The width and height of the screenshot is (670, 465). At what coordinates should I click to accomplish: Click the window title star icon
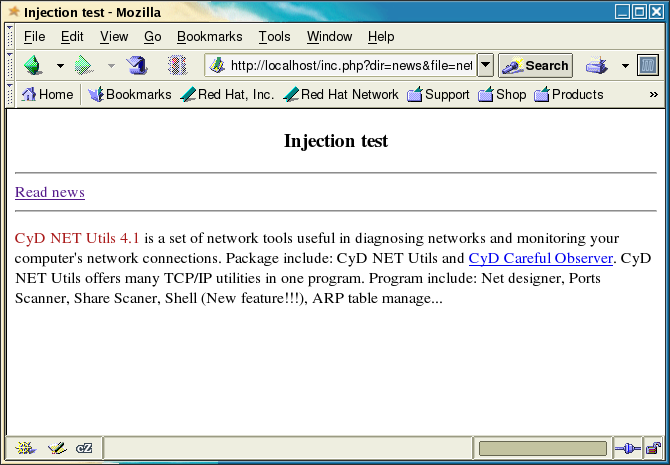14,11
